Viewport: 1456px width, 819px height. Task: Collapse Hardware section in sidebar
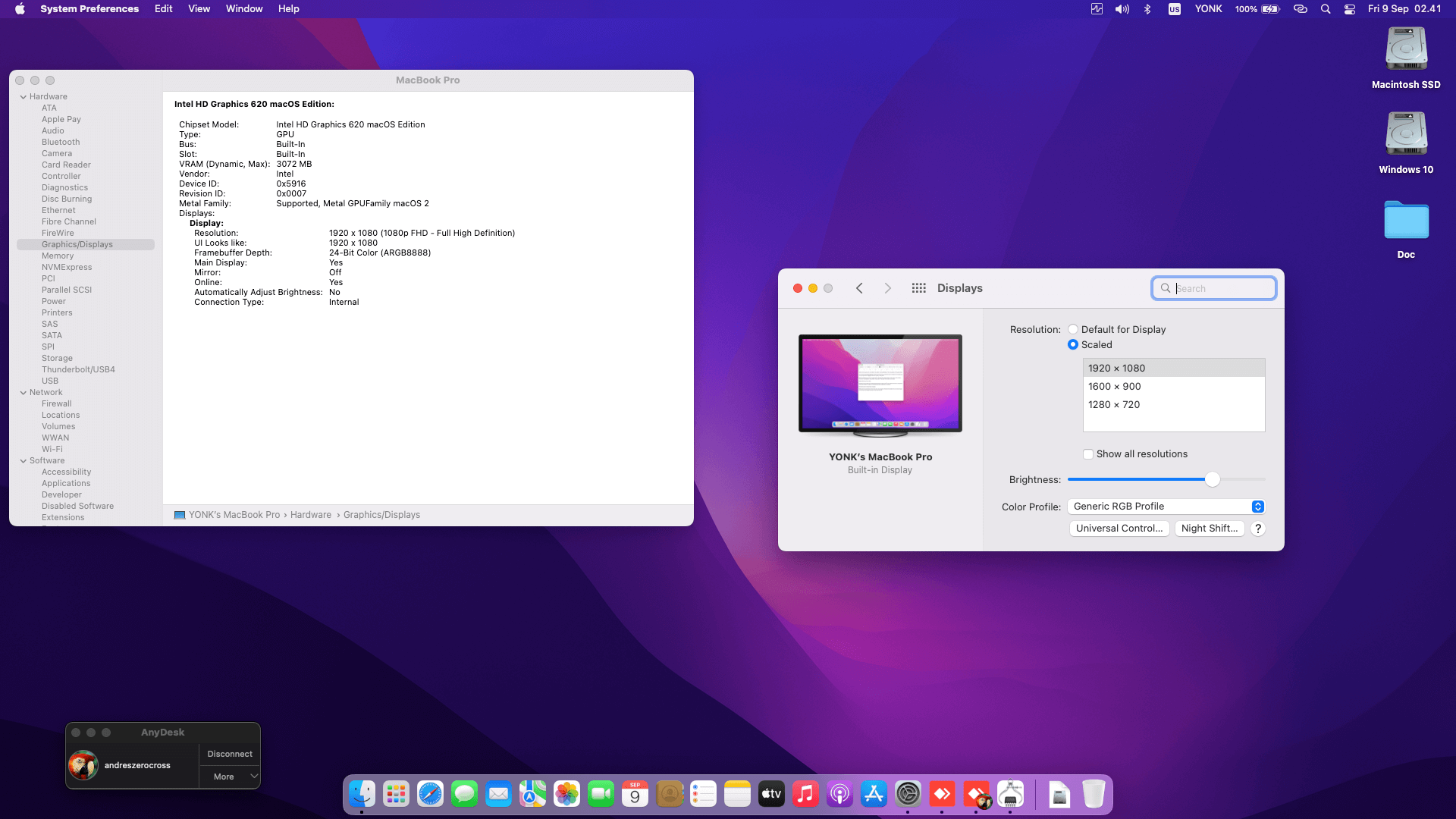click(x=24, y=97)
